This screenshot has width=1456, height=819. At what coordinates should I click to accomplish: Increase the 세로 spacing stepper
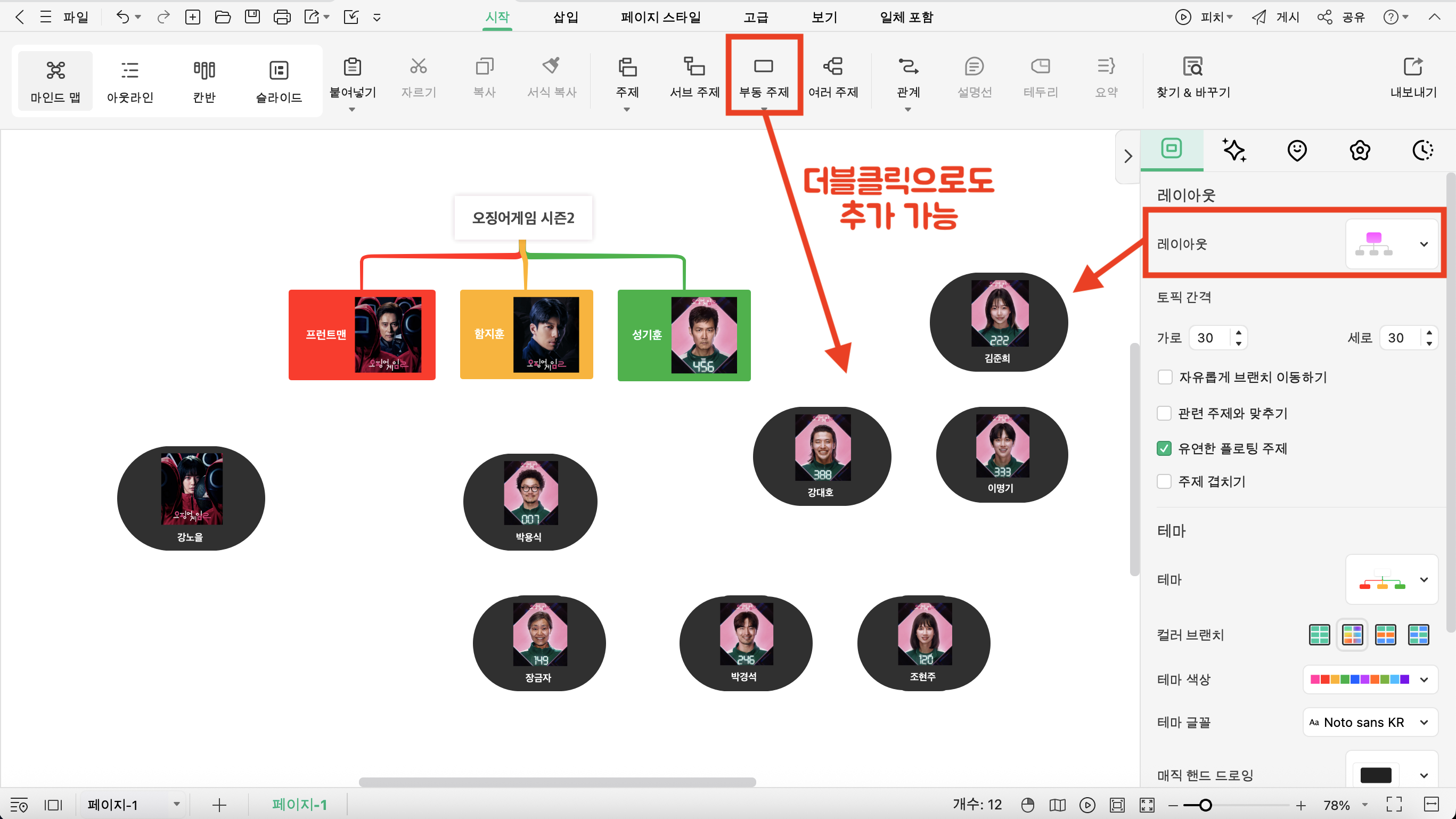(x=1429, y=332)
